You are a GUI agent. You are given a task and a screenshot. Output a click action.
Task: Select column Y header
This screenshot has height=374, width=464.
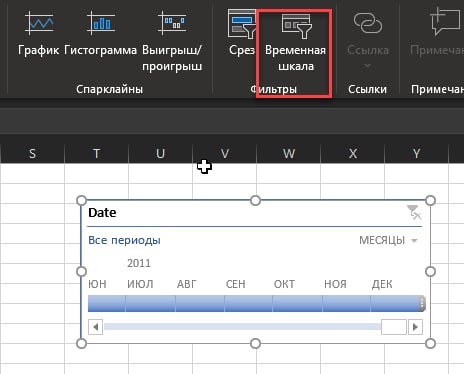pos(416,154)
